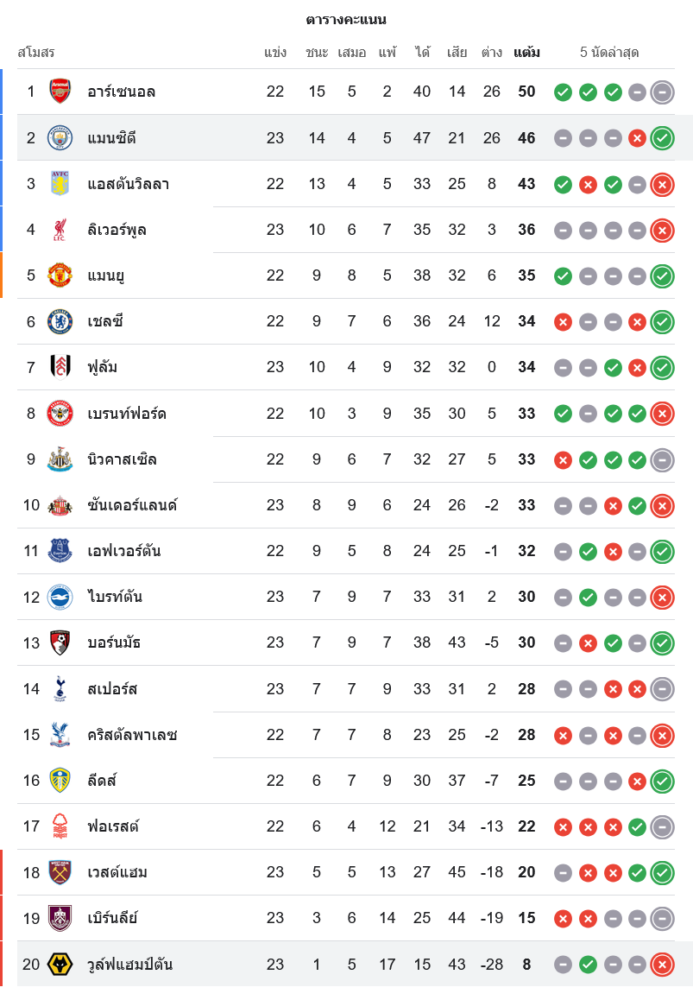Click Arsenal's latest draw indicator
Screen dimensions: 693x1000
pyautogui.click(x=662, y=92)
